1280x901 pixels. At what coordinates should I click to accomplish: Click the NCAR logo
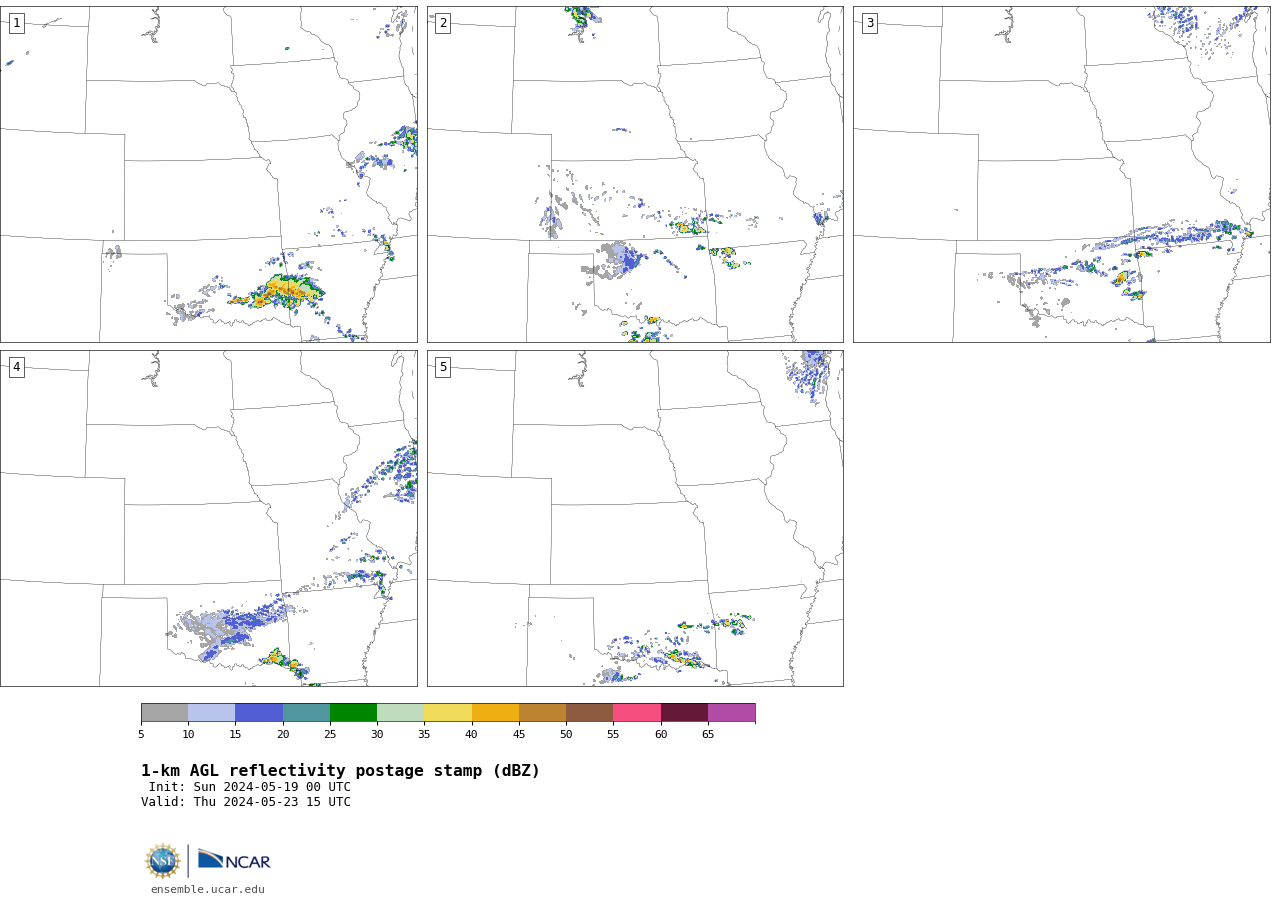pos(234,860)
